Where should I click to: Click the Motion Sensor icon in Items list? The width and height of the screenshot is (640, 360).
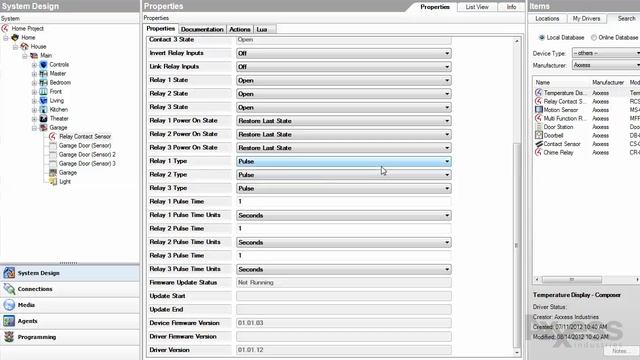(x=539, y=110)
